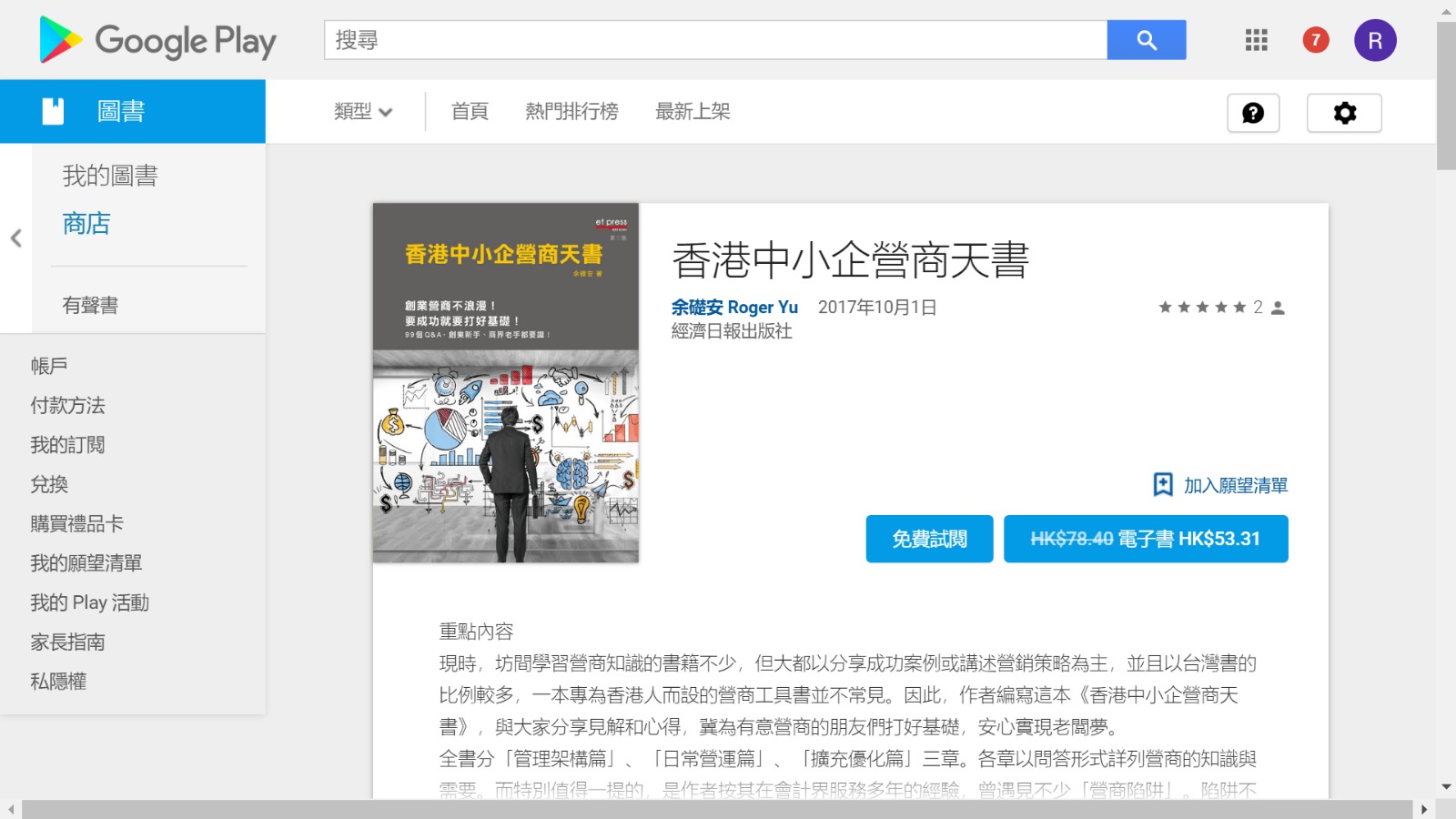Open the 熱門排行榜 tab
Viewport: 1456px width, 819px height.
point(571,112)
